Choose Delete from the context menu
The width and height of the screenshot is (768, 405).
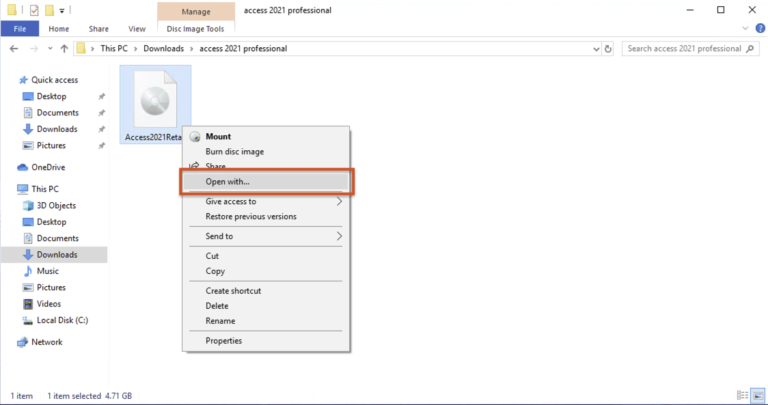pyautogui.click(x=267, y=306)
